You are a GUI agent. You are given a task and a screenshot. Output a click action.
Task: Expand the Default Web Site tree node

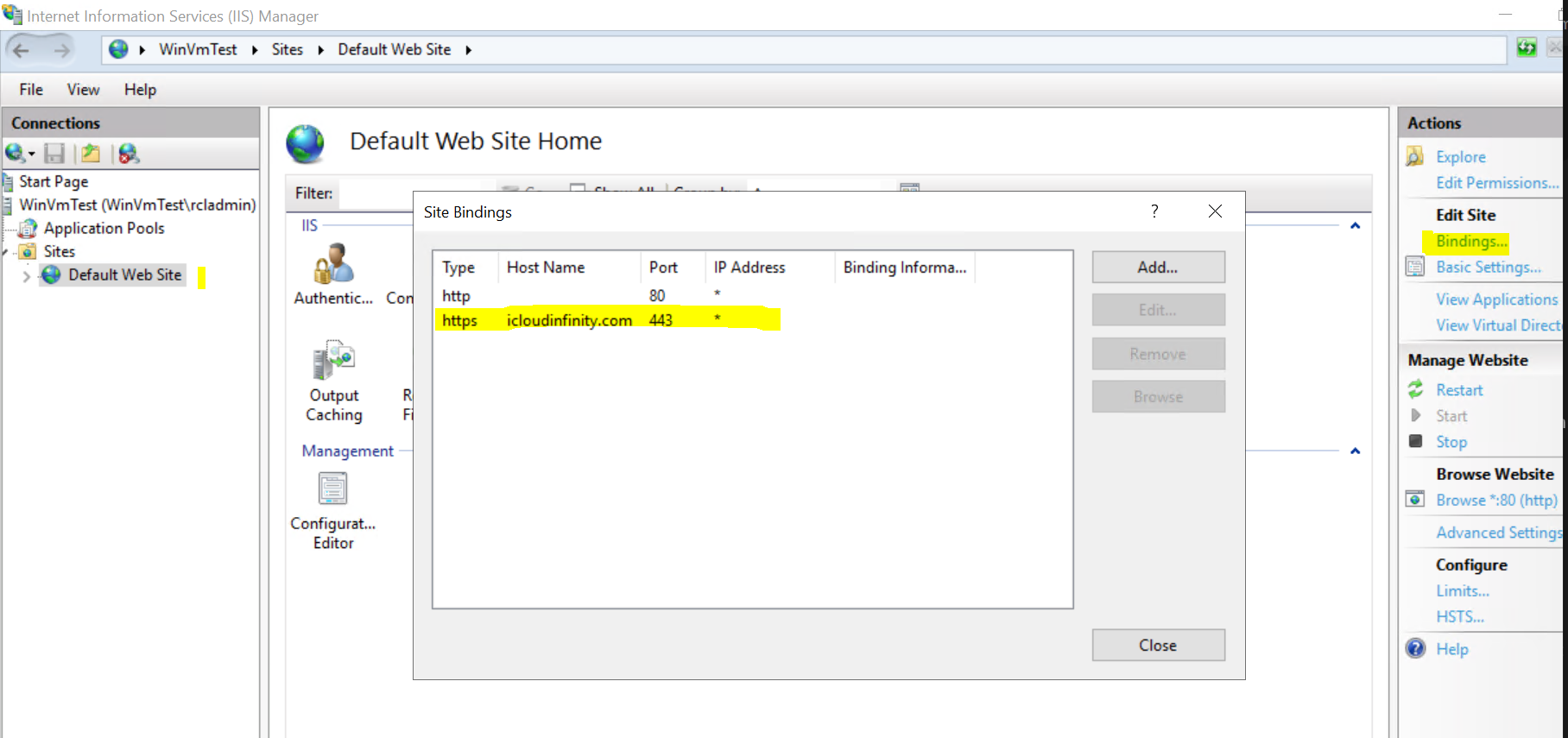tap(26, 276)
